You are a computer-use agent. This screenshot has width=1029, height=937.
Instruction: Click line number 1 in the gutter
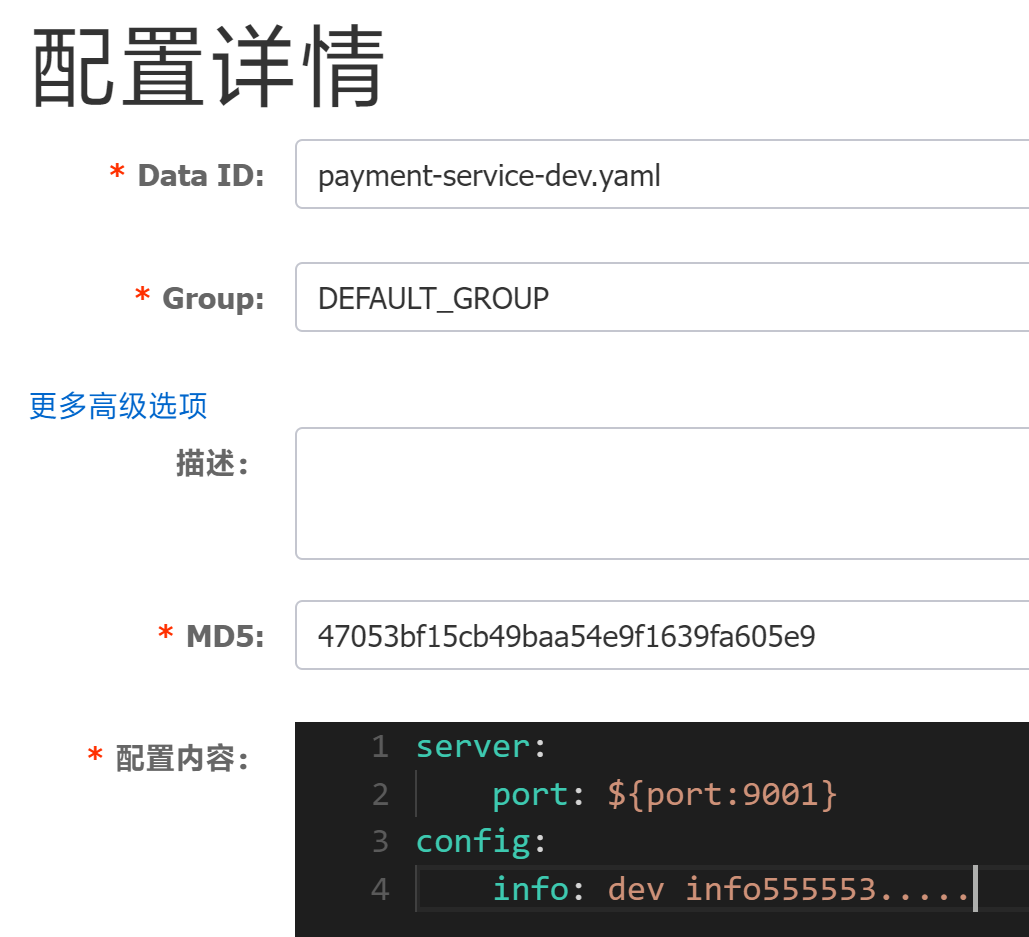tap(380, 746)
